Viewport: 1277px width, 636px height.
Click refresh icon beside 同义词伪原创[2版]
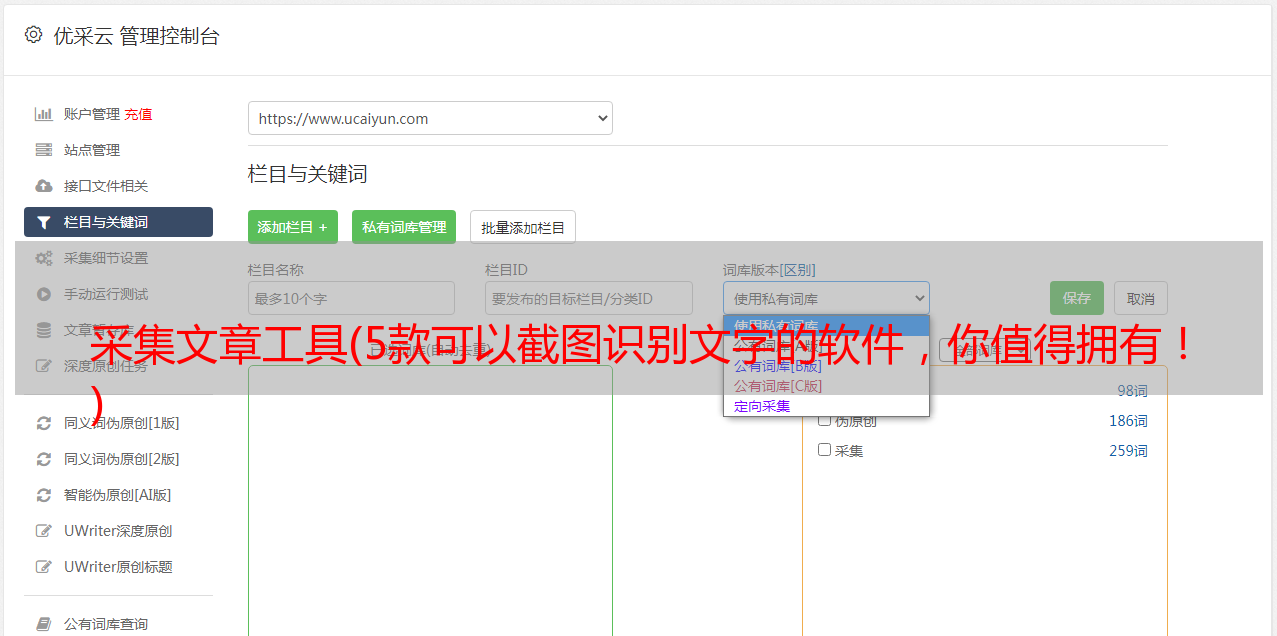click(43, 459)
